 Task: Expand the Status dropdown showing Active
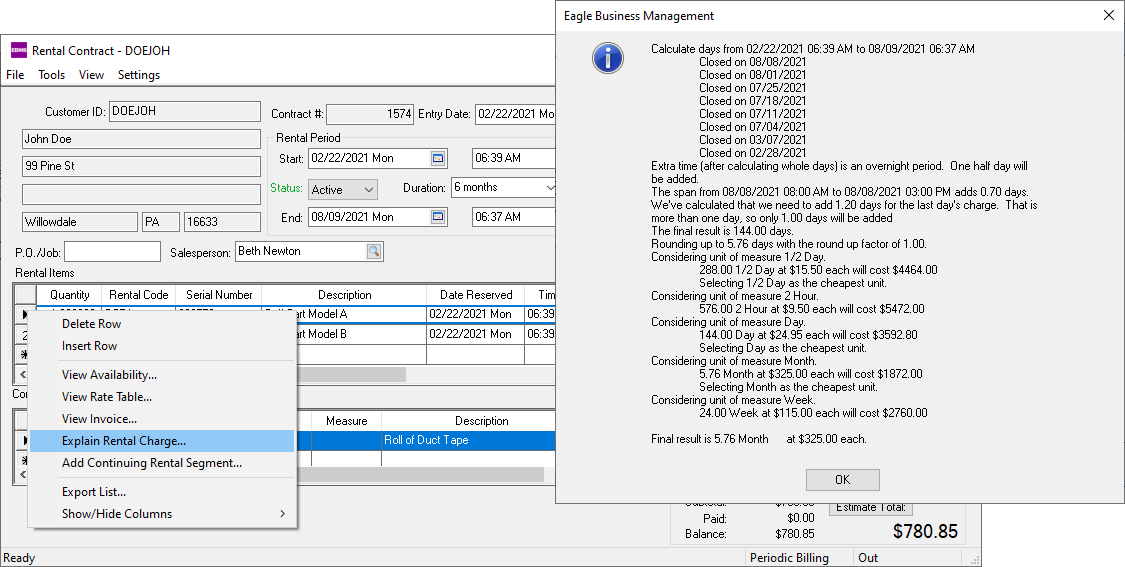[368, 189]
